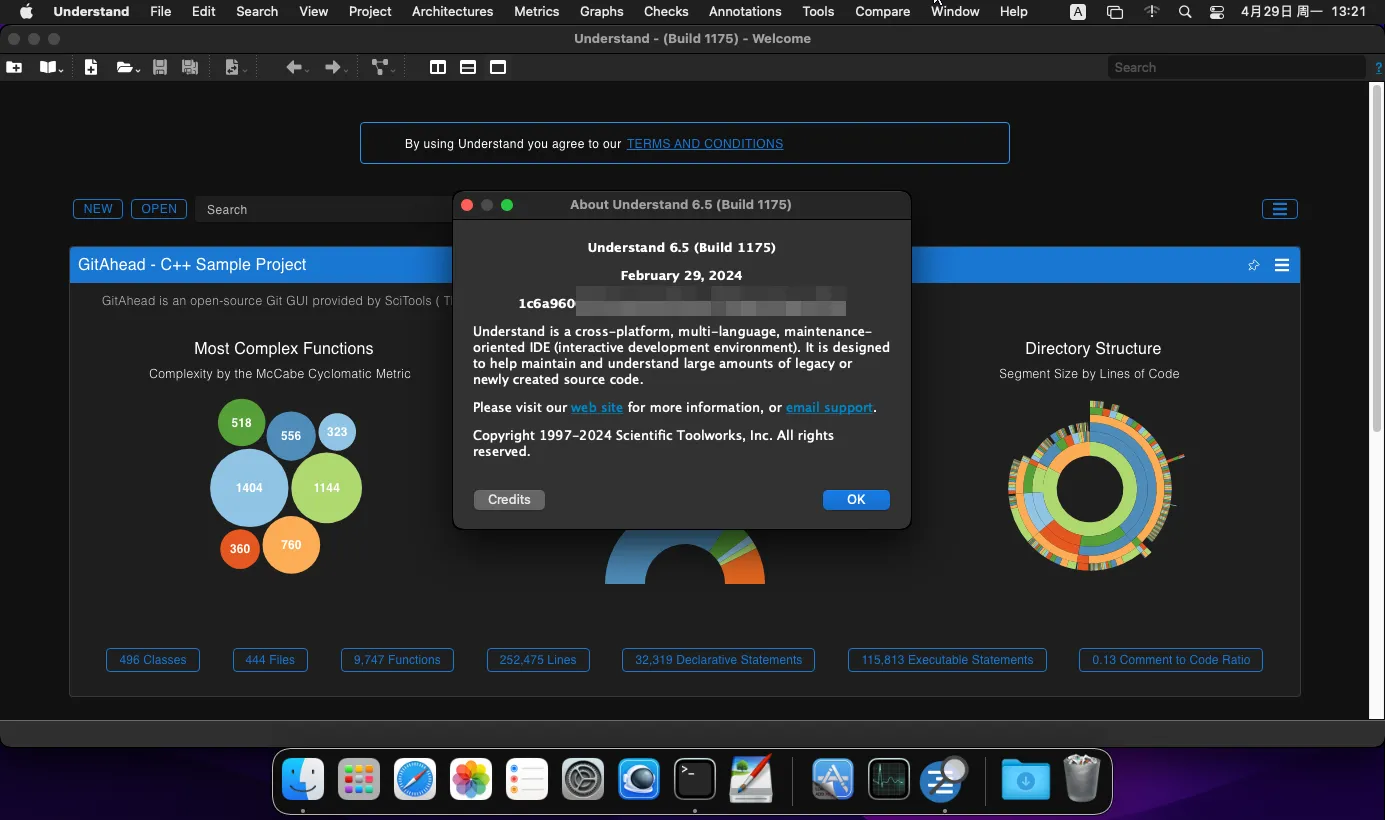This screenshot has width=1385, height=820.
Task: Open Finder from the dock
Action: [303, 779]
